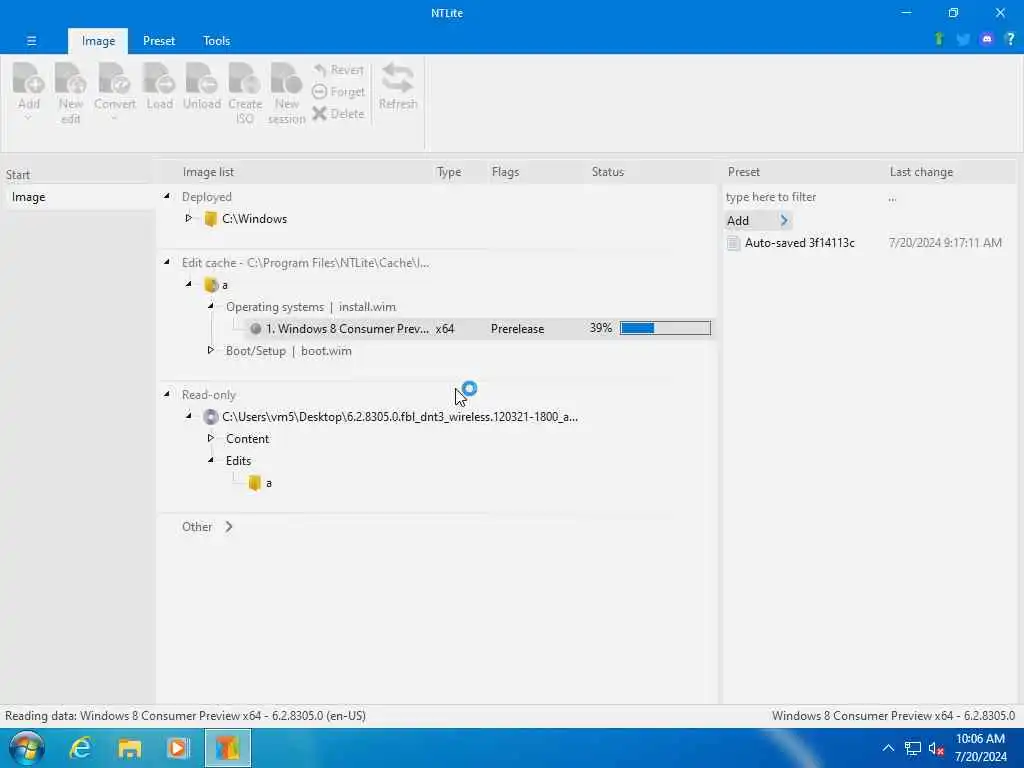Image resolution: width=1024 pixels, height=768 pixels.
Task: Open the Twitter link icon
Action: [x=963, y=39]
